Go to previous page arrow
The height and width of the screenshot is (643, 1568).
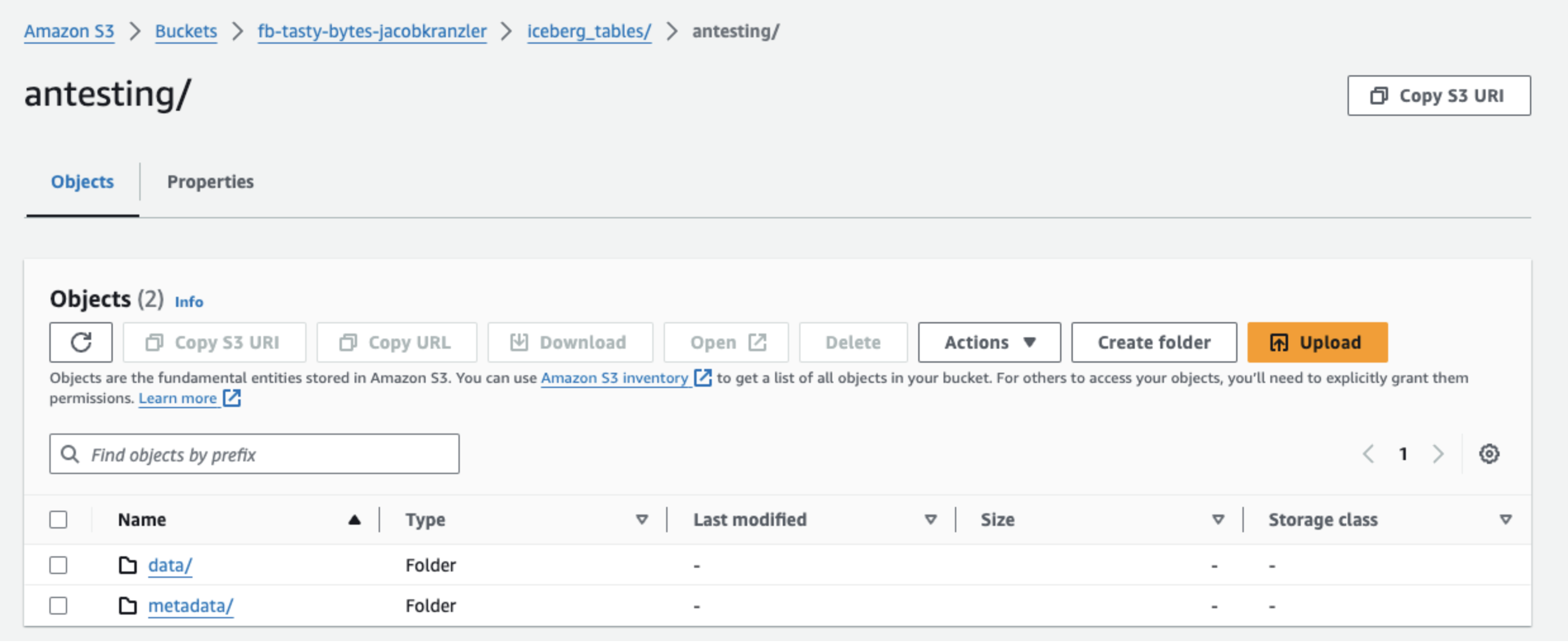click(1369, 454)
